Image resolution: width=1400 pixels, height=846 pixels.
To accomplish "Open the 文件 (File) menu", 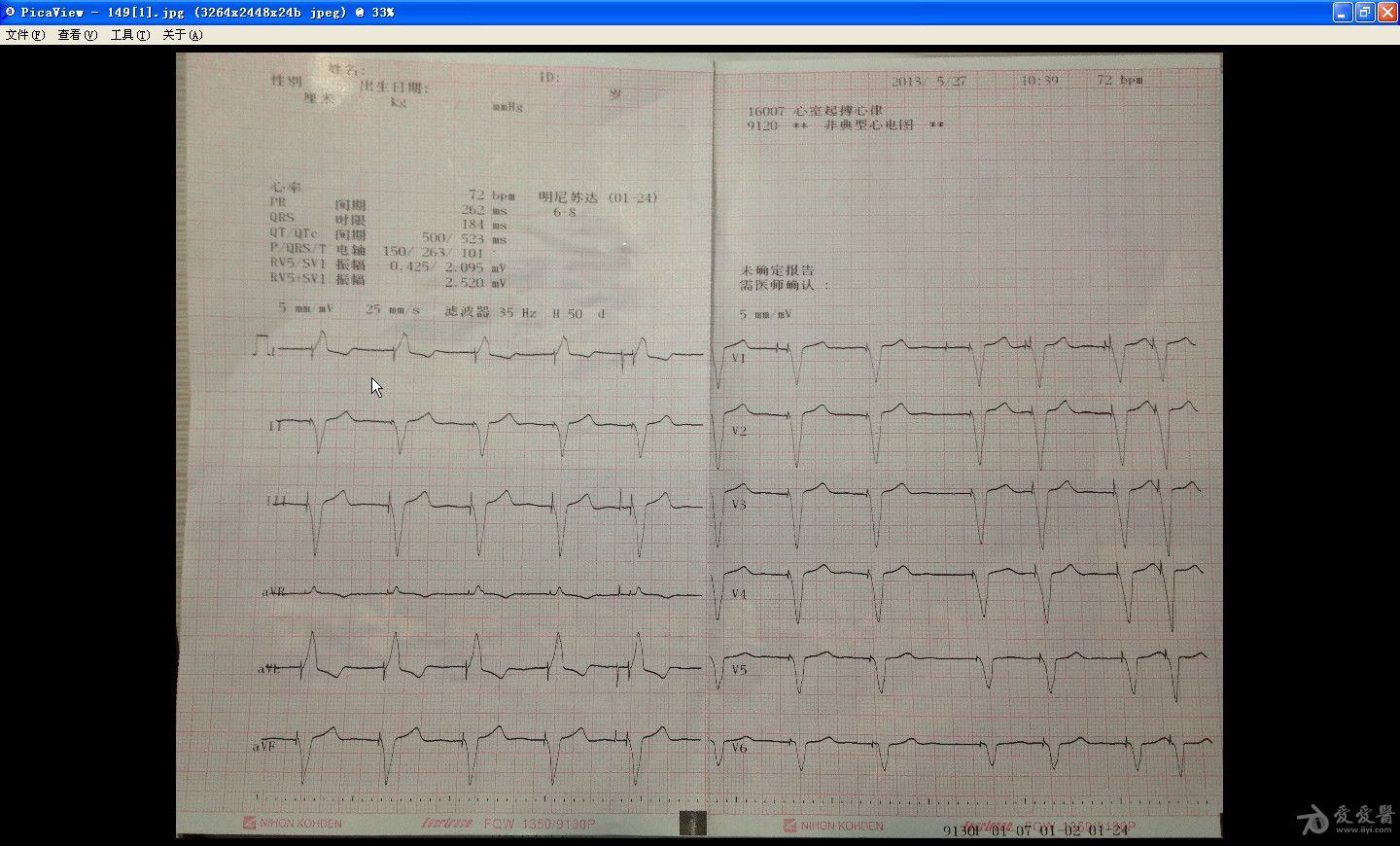I will tap(25, 35).
